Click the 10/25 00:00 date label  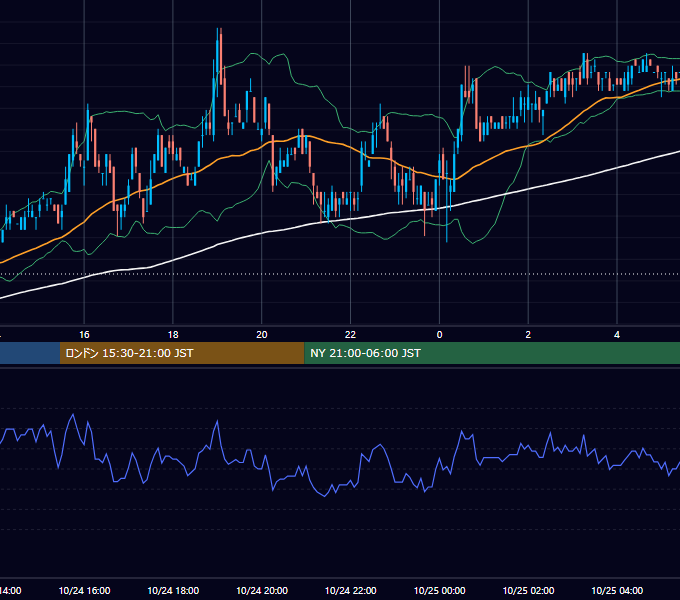click(439, 590)
